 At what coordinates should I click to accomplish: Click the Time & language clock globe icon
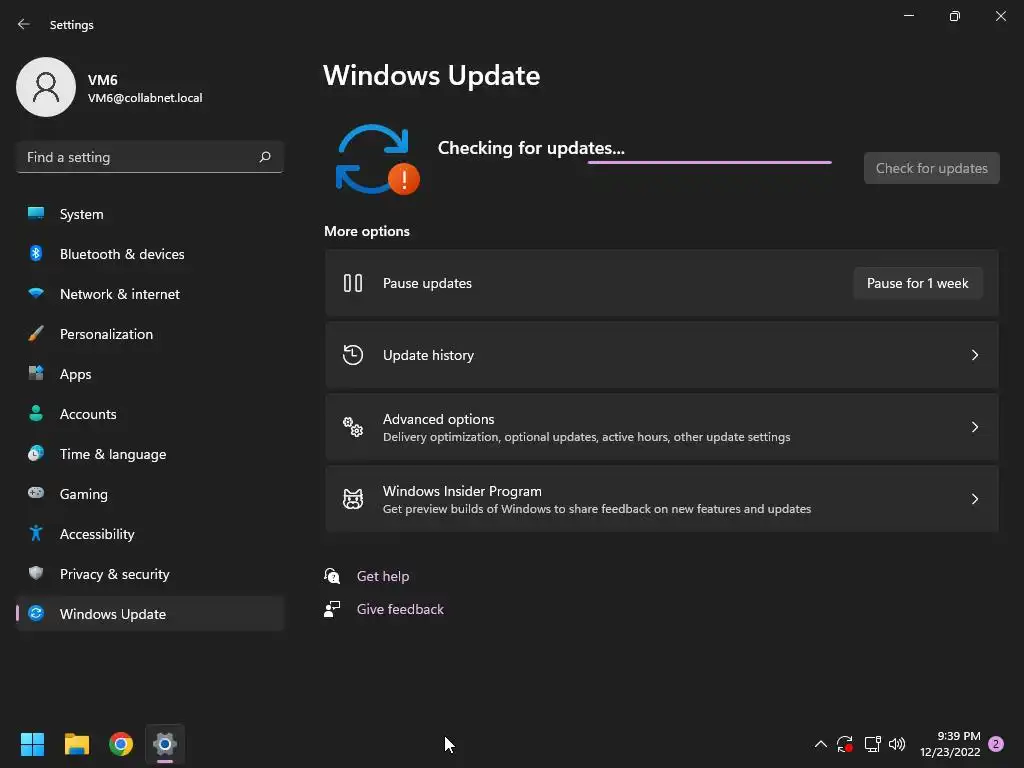pyautogui.click(x=36, y=453)
